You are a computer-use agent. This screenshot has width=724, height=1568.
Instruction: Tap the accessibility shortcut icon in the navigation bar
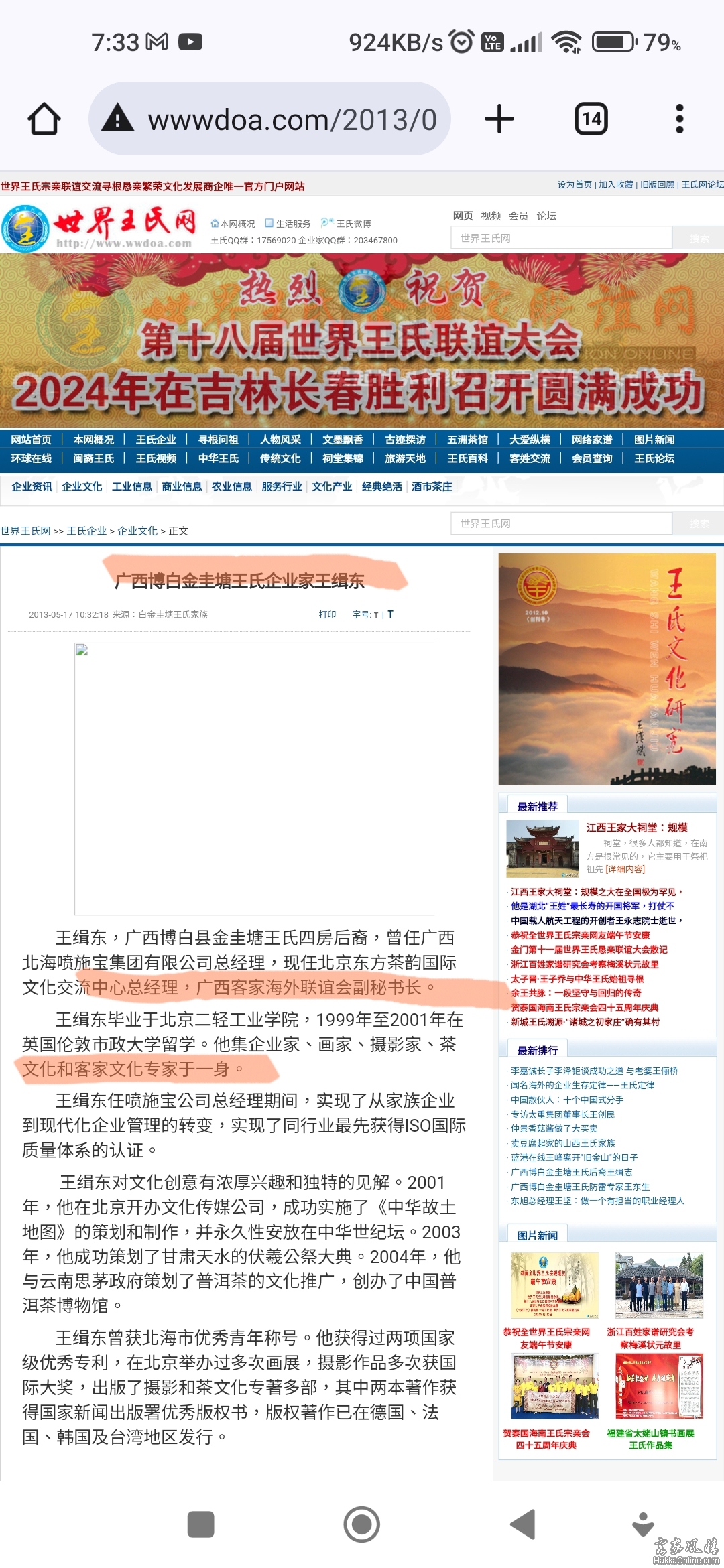pos(643,1524)
